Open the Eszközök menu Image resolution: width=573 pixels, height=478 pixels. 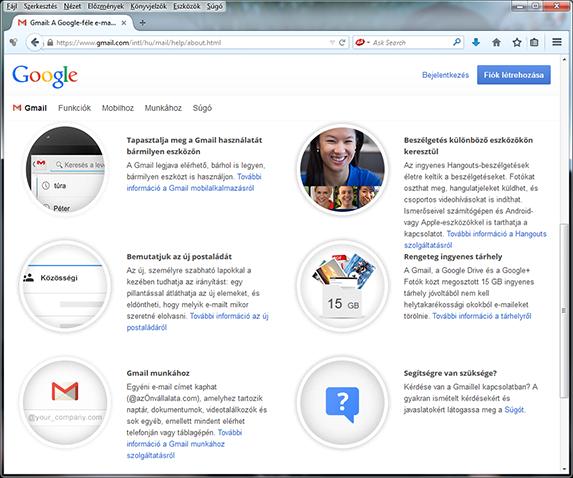coord(187,6)
